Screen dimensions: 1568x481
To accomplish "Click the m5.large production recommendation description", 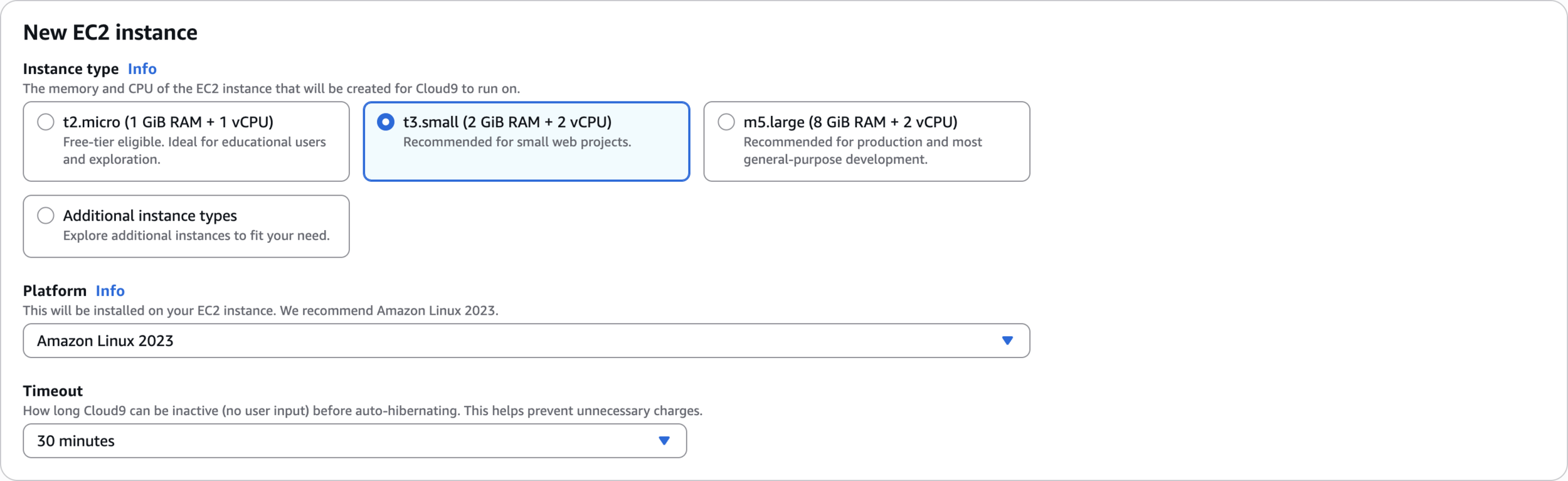I will (863, 151).
